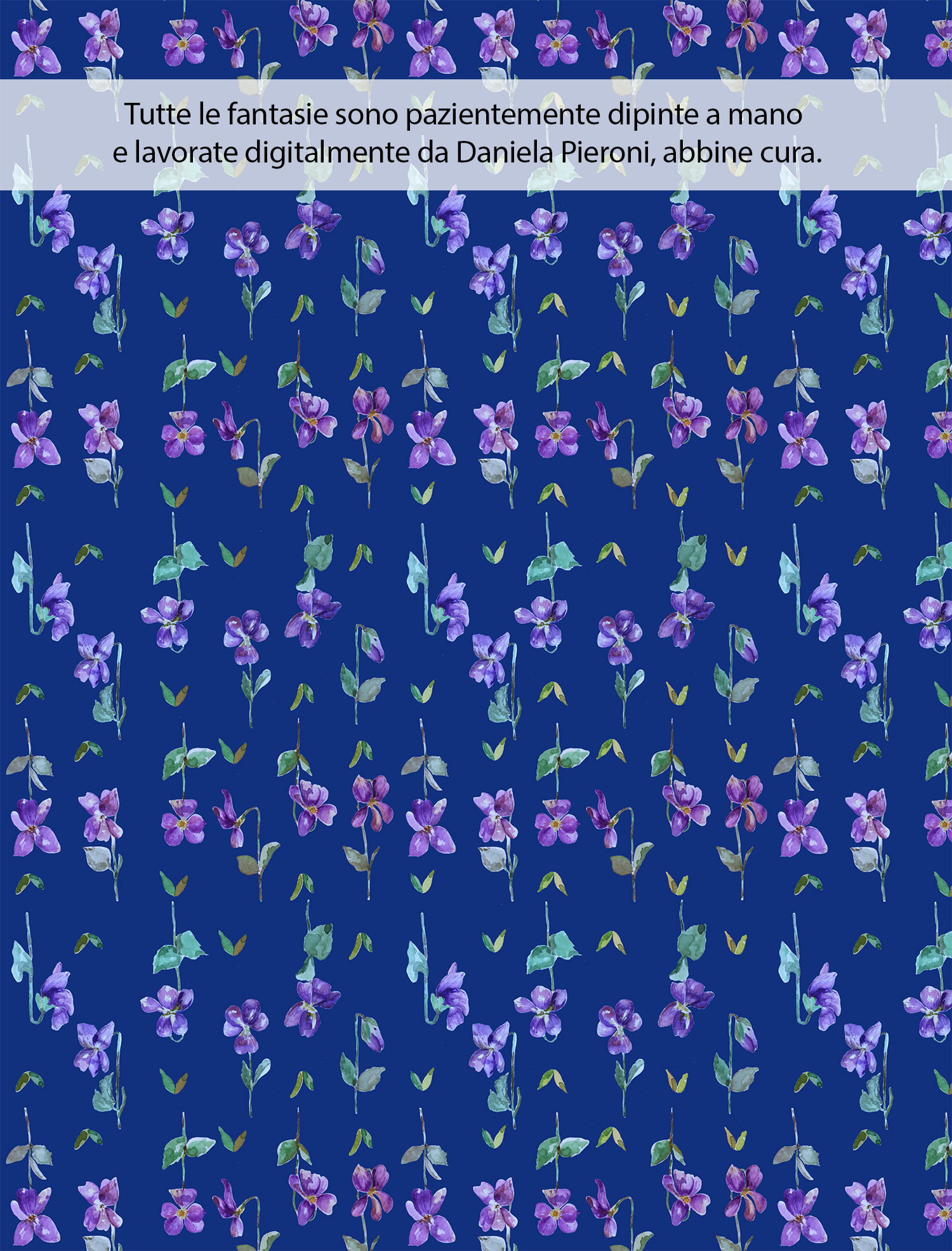Click the words "abbine cura."
This screenshot has width=952, height=1251.
[x=743, y=152]
